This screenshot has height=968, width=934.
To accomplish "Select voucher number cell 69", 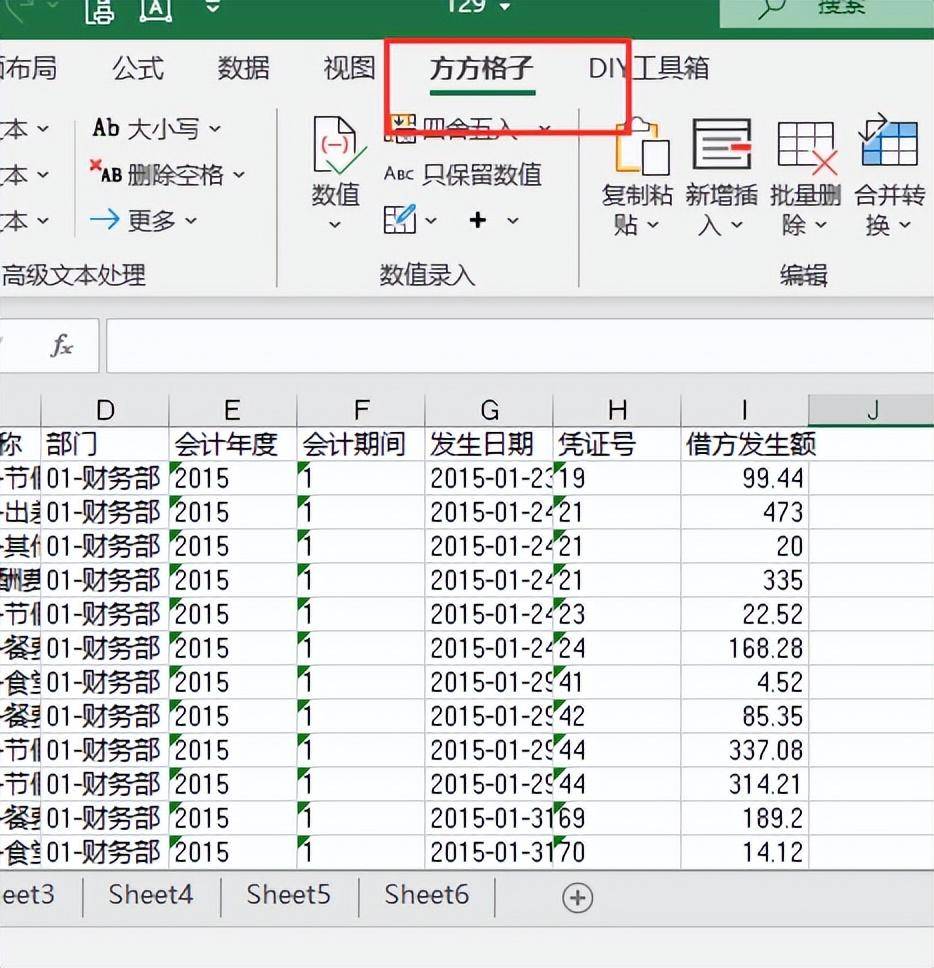I will click(x=617, y=817).
